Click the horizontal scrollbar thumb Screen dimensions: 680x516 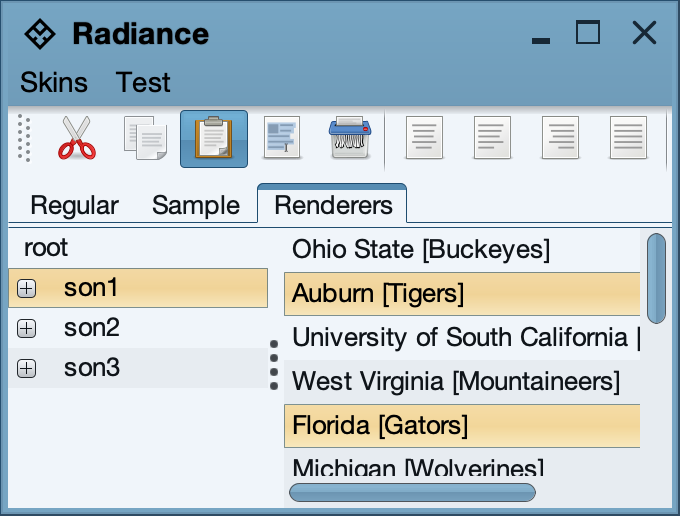point(412,493)
